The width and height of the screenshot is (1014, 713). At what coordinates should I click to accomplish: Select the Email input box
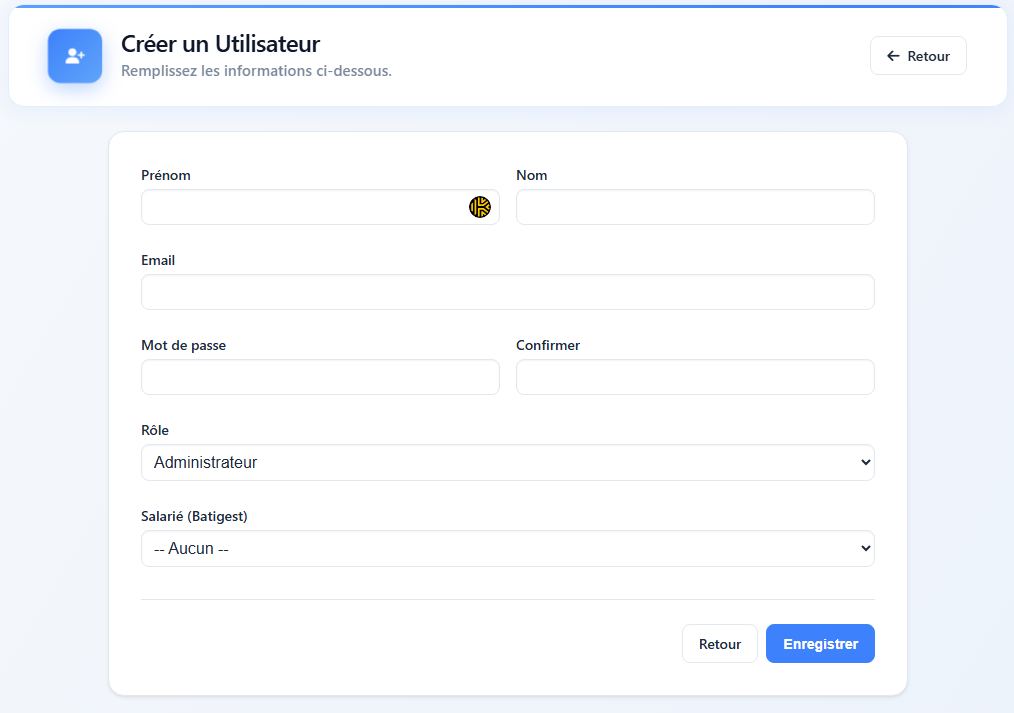(x=507, y=292)
